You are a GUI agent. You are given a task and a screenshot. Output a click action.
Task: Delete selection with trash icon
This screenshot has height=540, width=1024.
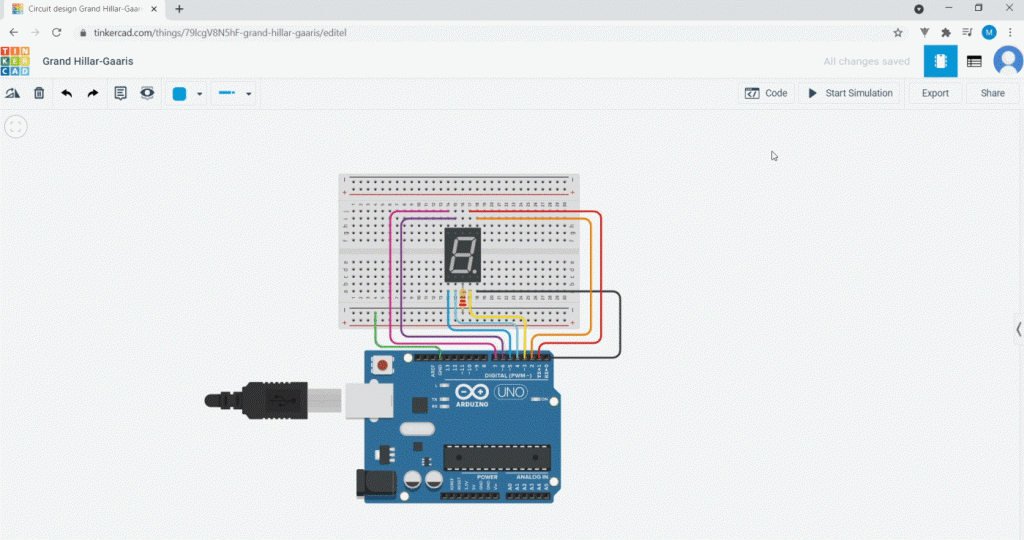click(x=39, y=93)
